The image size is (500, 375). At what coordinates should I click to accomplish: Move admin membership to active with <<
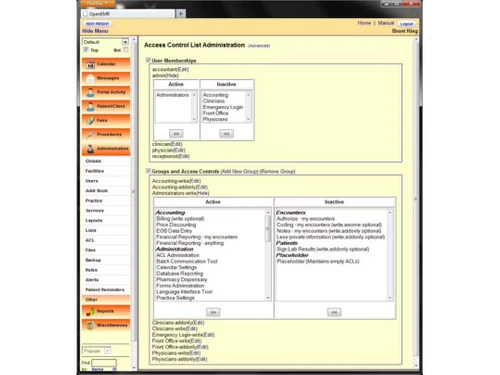[x=226, y=134]
